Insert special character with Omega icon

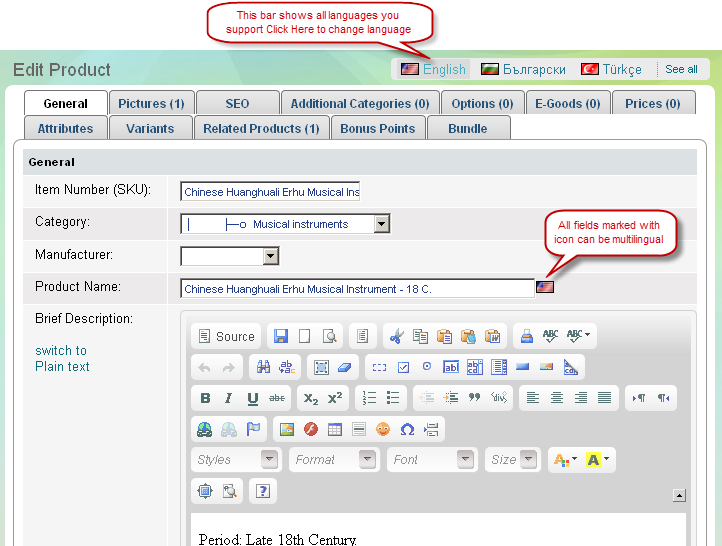click(407, 429)
